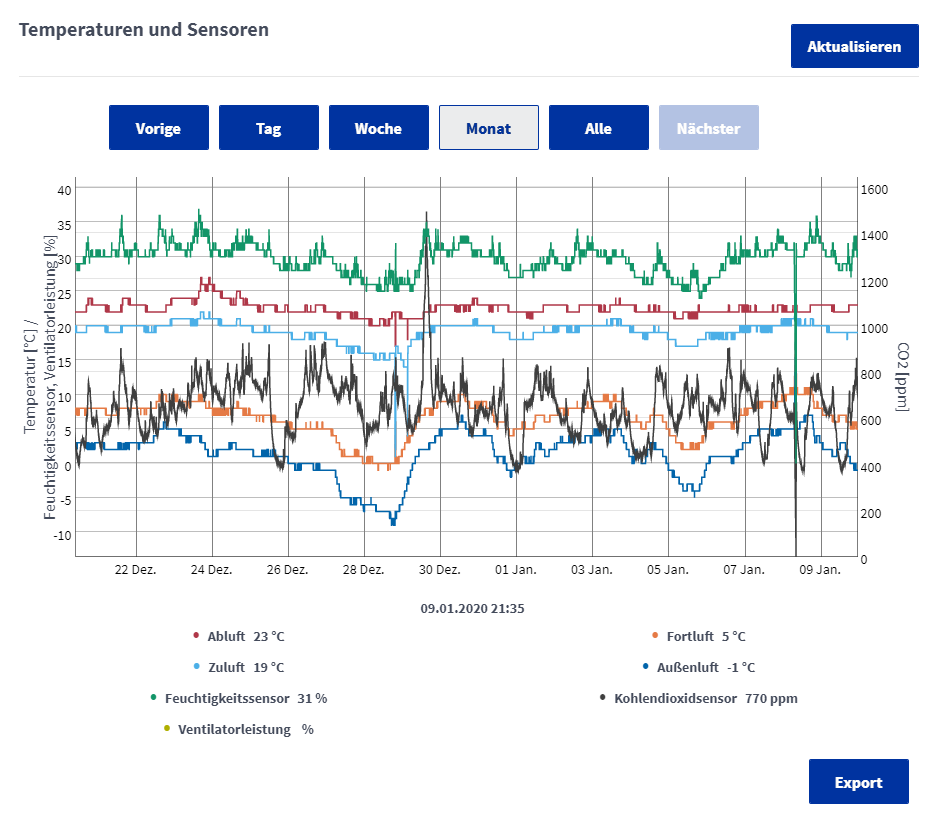Click the timestamp 09.01.2020 21:35 below chart
Screen dimensions: 937x828
[x=472, y=607]
